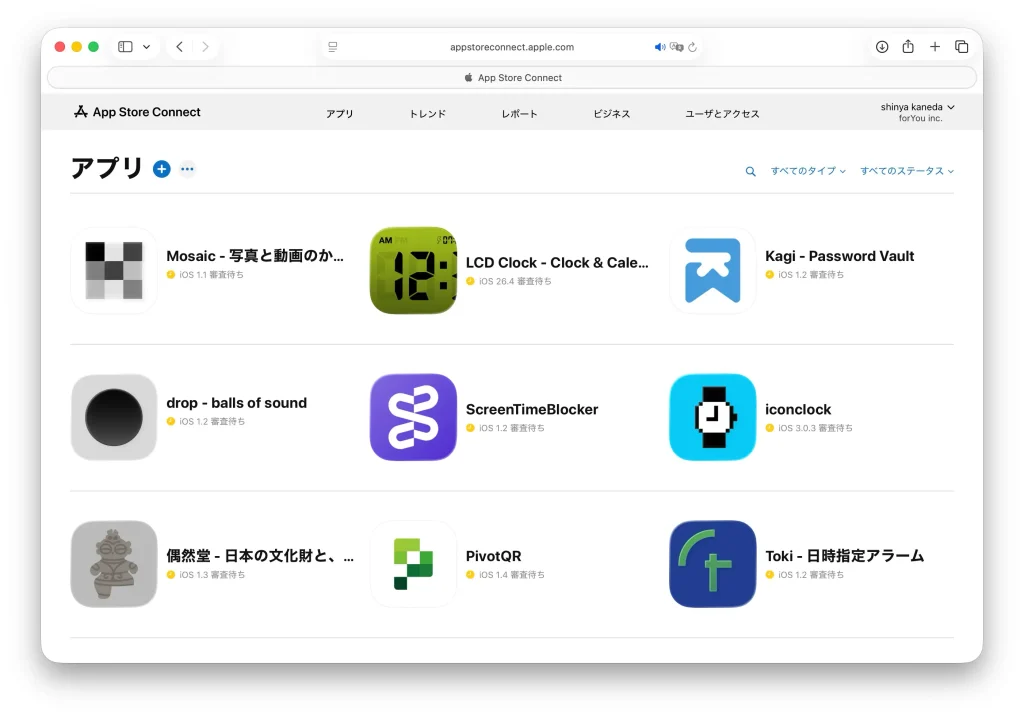Open the ScreenTimeBlocker app icon
The width and height of the screenshot is (1024, 717).
click(413, 417)
